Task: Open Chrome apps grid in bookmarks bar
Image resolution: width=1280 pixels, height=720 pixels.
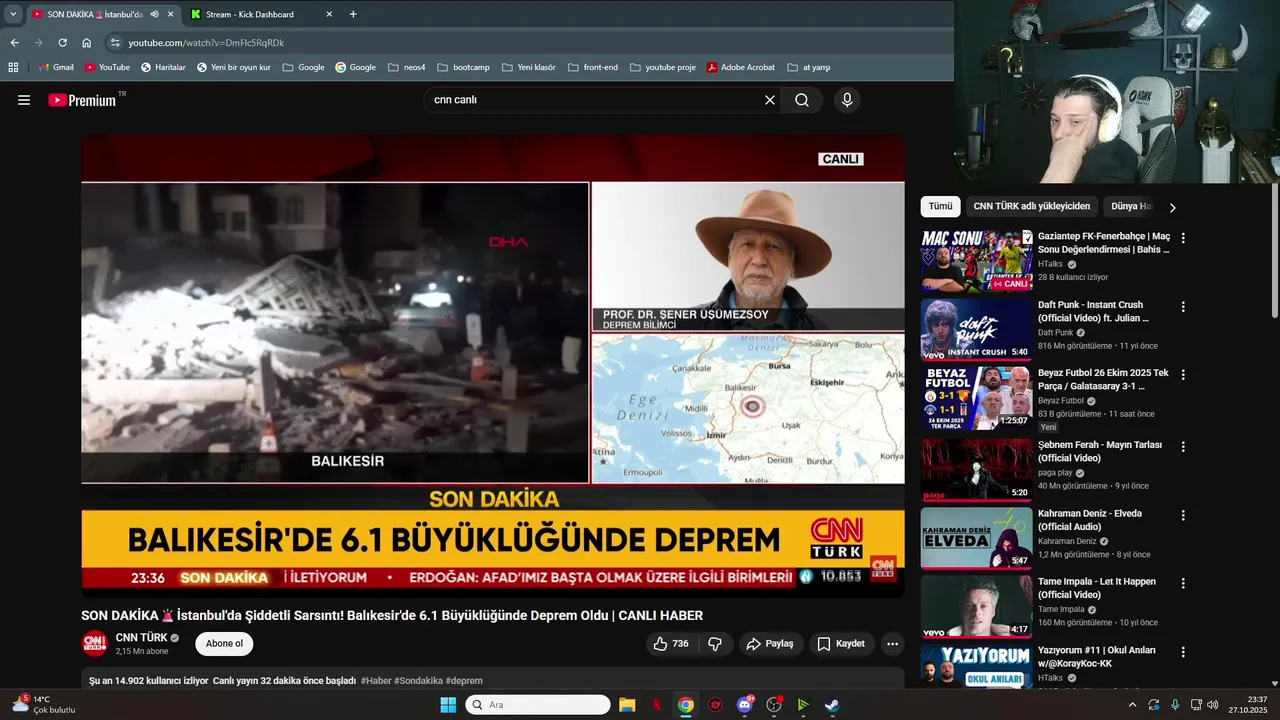Action: [13, 67]
